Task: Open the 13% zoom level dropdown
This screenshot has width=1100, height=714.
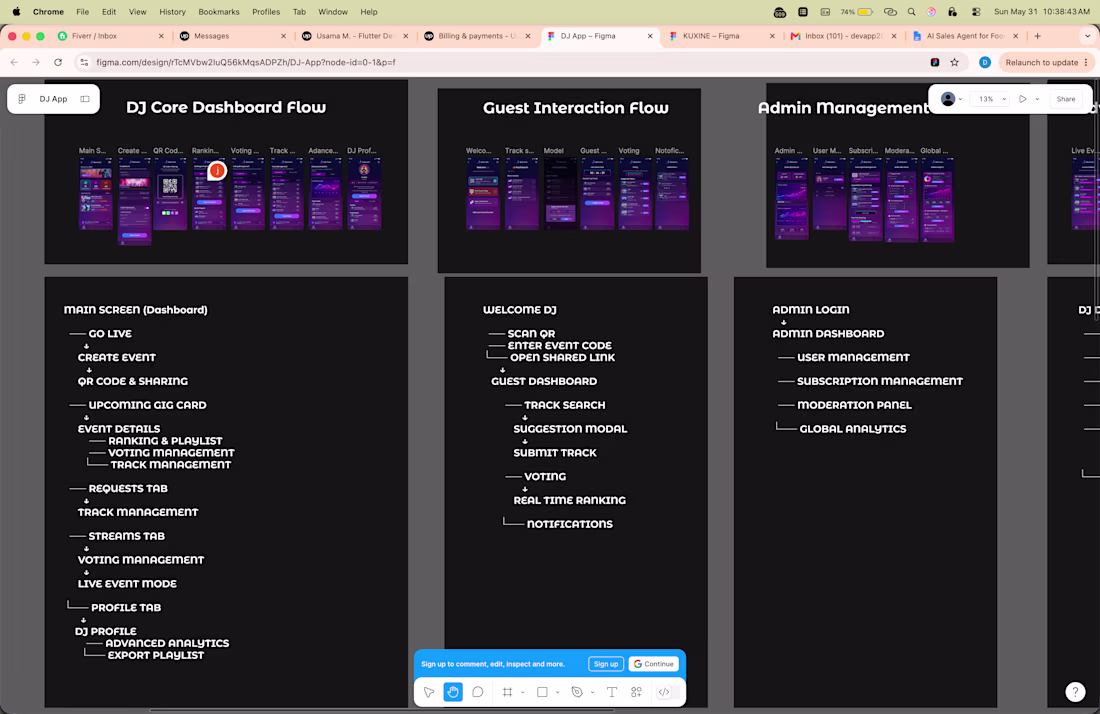Action: 992,99
